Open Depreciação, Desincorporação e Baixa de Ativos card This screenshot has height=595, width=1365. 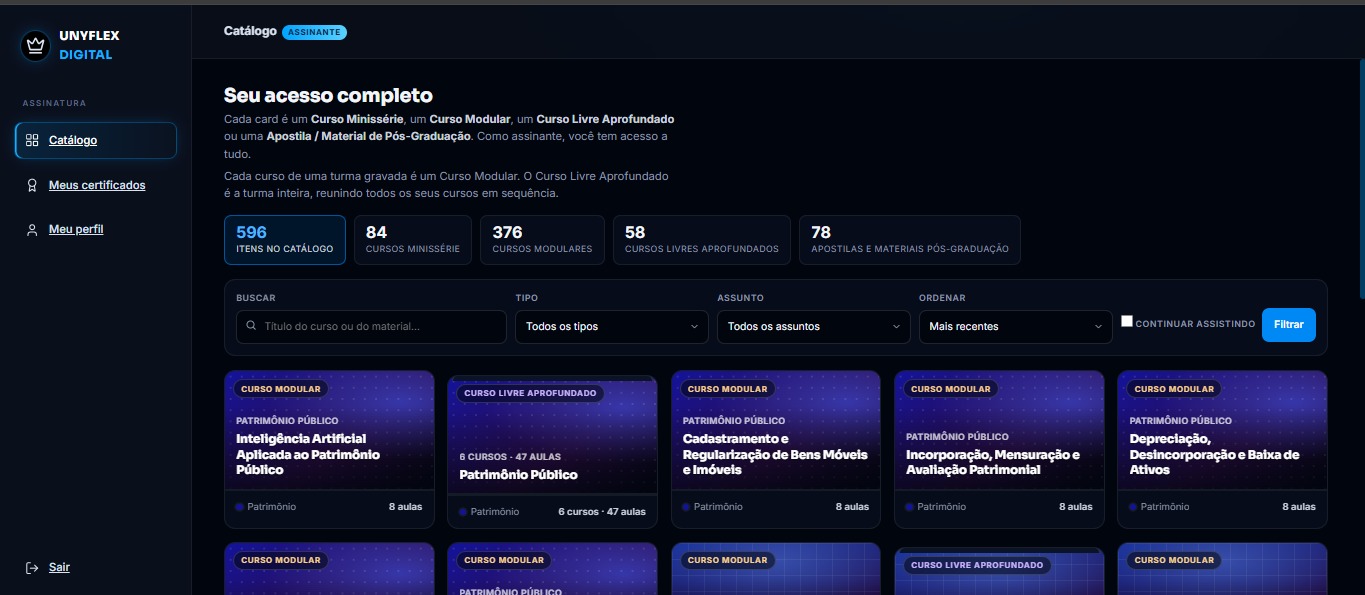1222,449
